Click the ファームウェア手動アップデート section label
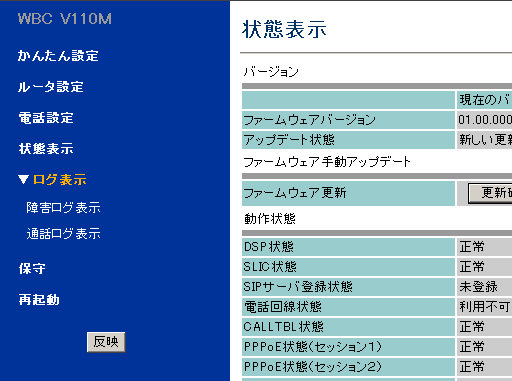Screen dimensions: 512x381 [x=327, y=162]
